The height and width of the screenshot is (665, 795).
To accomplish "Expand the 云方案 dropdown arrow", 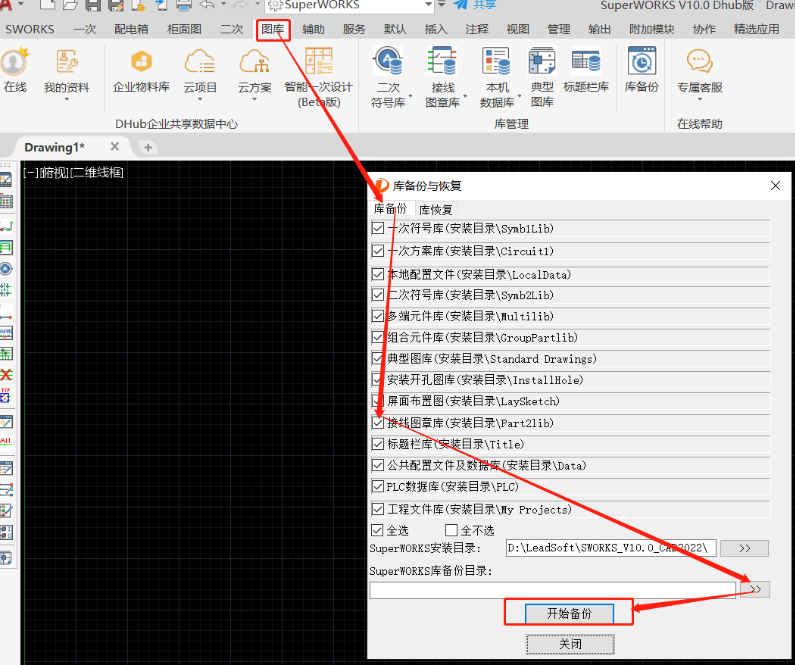I will tap(255, 99).
